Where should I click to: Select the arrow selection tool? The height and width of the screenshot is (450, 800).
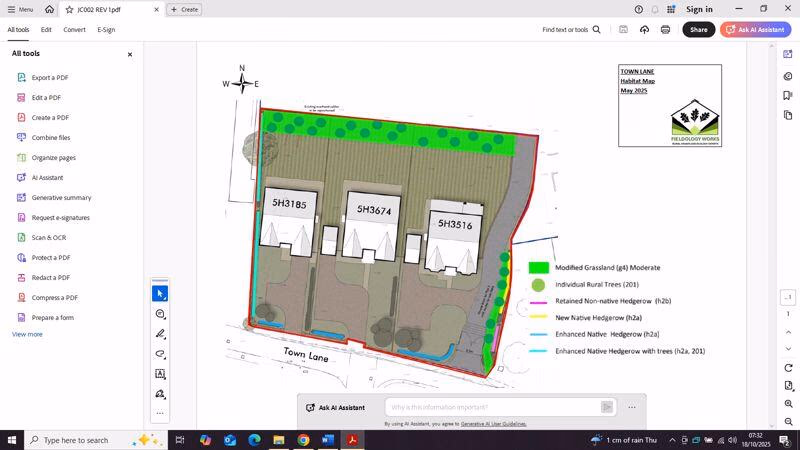pyautogui.click(x=160, y=294)
